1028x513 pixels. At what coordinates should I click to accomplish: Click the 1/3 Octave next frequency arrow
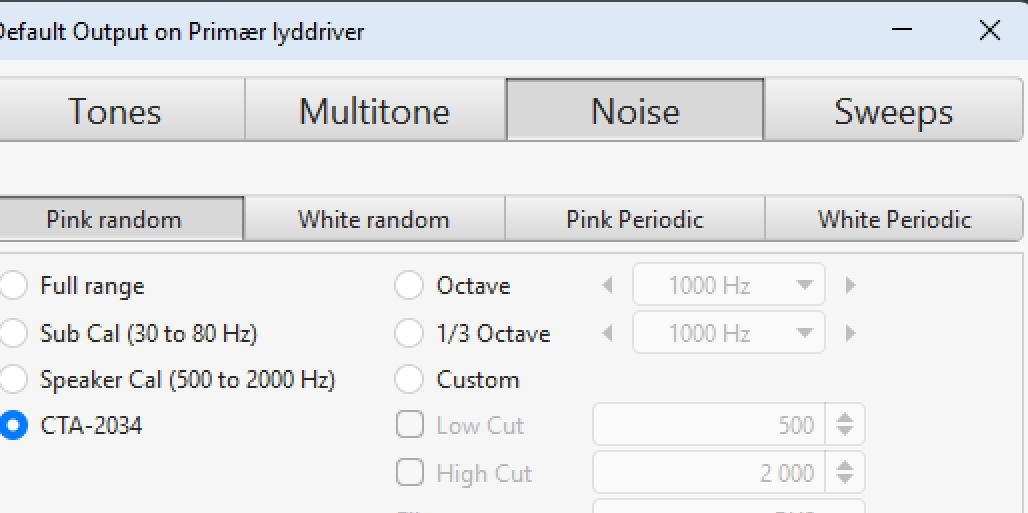(851, 333)
